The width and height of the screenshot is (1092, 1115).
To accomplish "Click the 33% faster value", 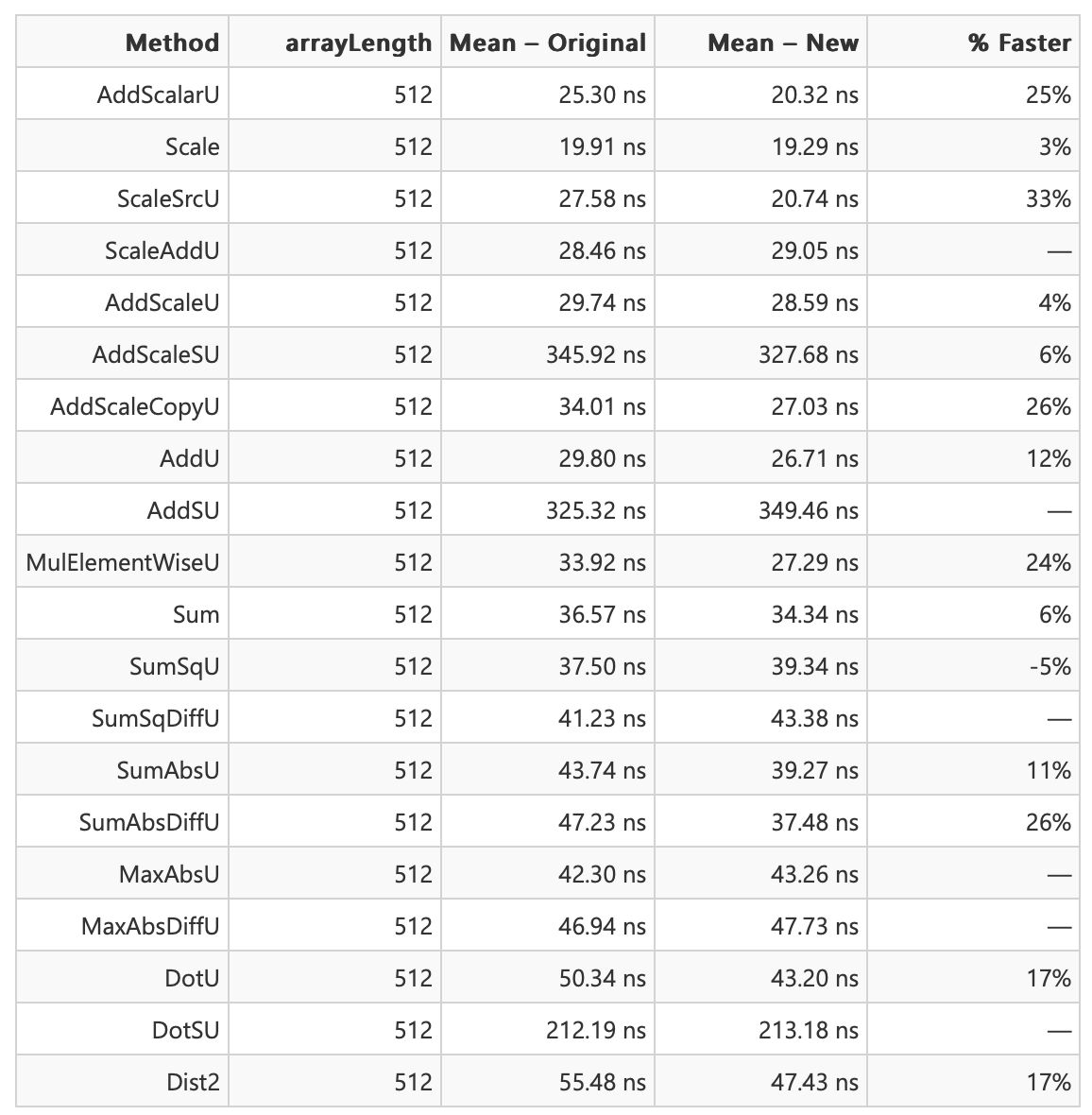I will click(1049, 198).
